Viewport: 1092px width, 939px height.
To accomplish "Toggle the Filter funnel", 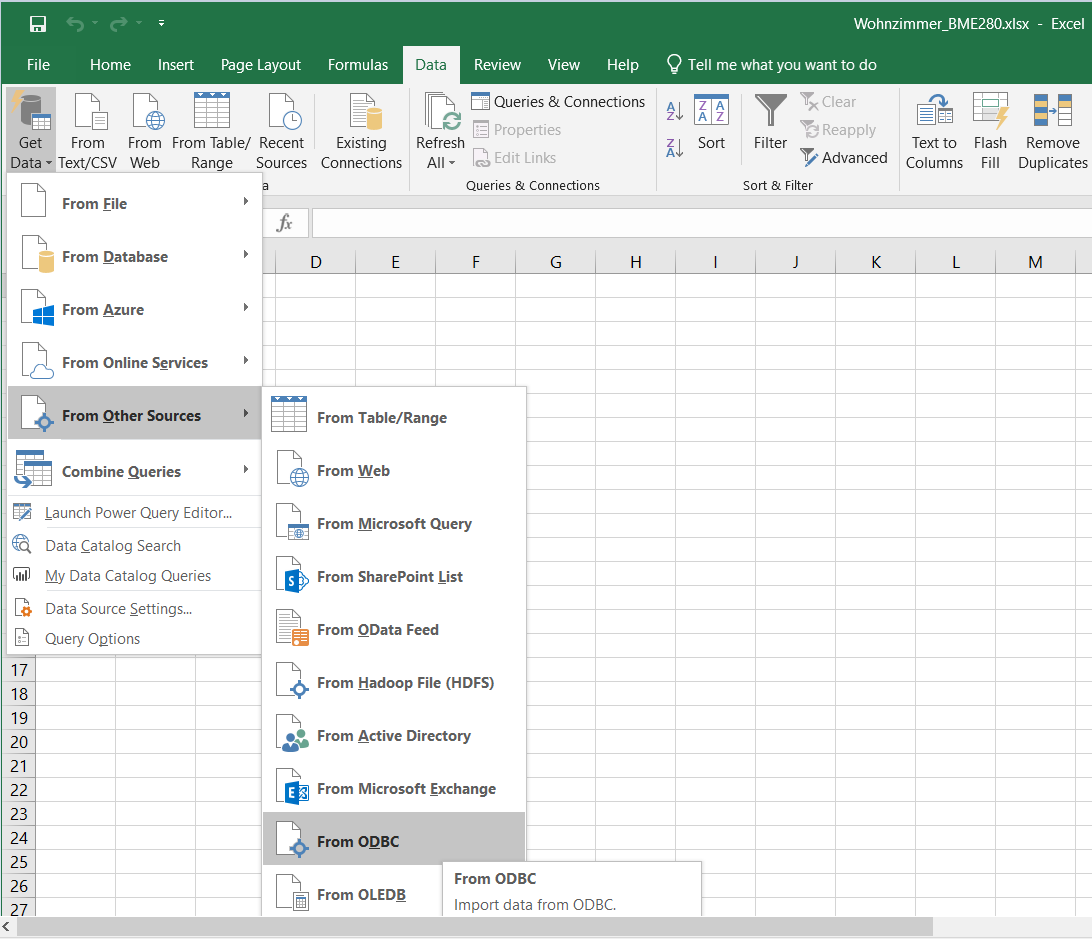I will click(770, 123).
